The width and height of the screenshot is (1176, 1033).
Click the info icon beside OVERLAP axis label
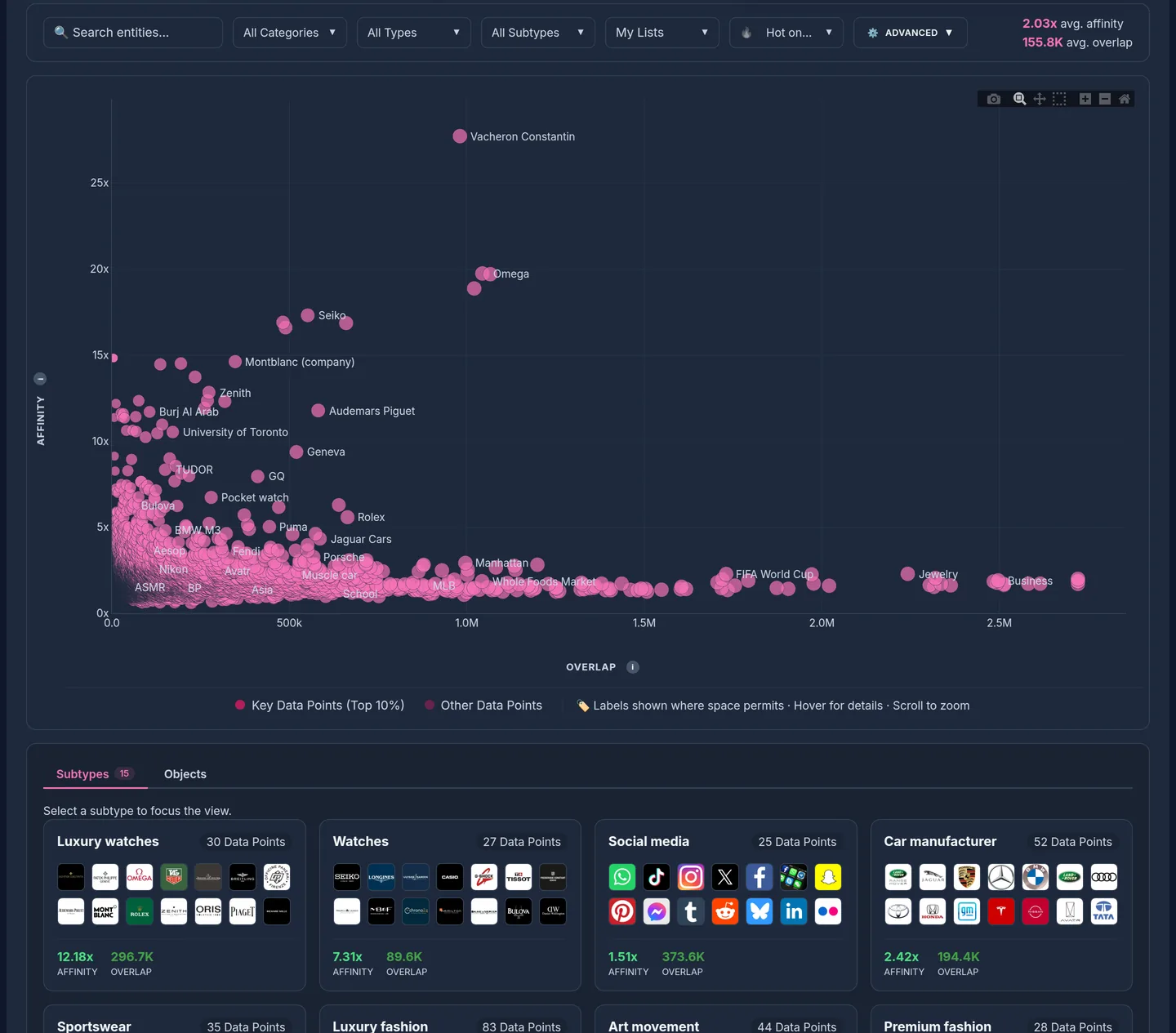click(x=633, y=667)
